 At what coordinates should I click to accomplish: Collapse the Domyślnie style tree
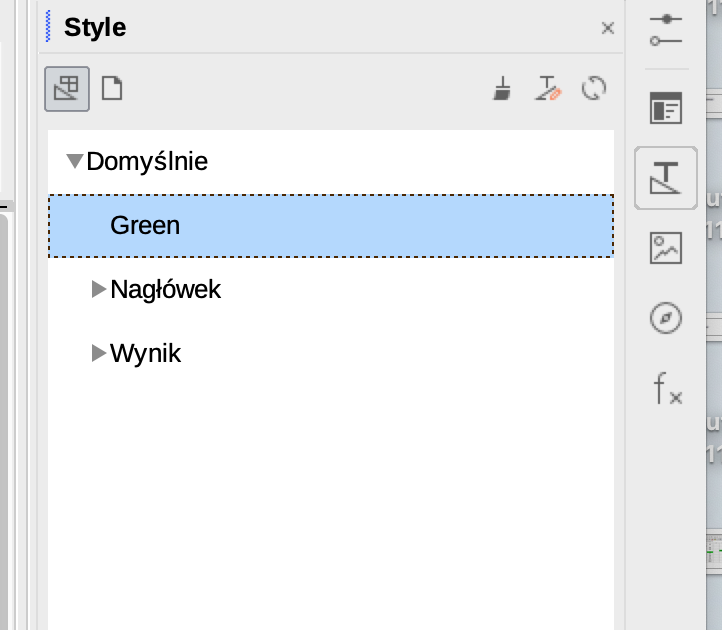(x=75, y=161)
